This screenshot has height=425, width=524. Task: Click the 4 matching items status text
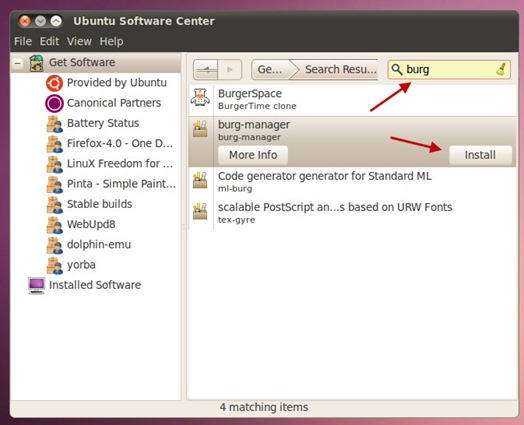pos(264,407)
